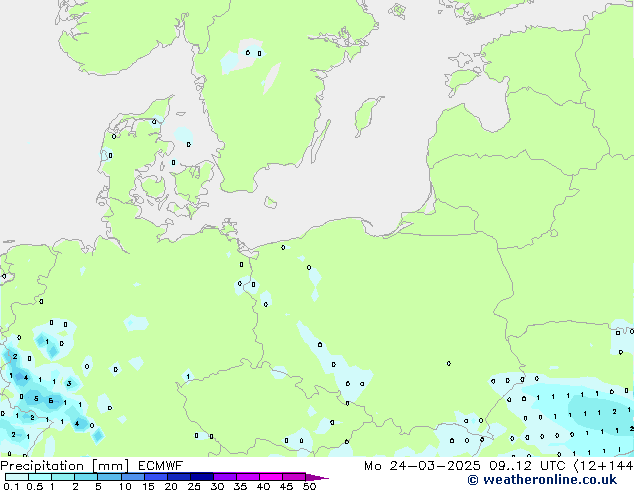Click the weatheronline.co.uk copyright link
634x490 pixels.
point(542,480)
